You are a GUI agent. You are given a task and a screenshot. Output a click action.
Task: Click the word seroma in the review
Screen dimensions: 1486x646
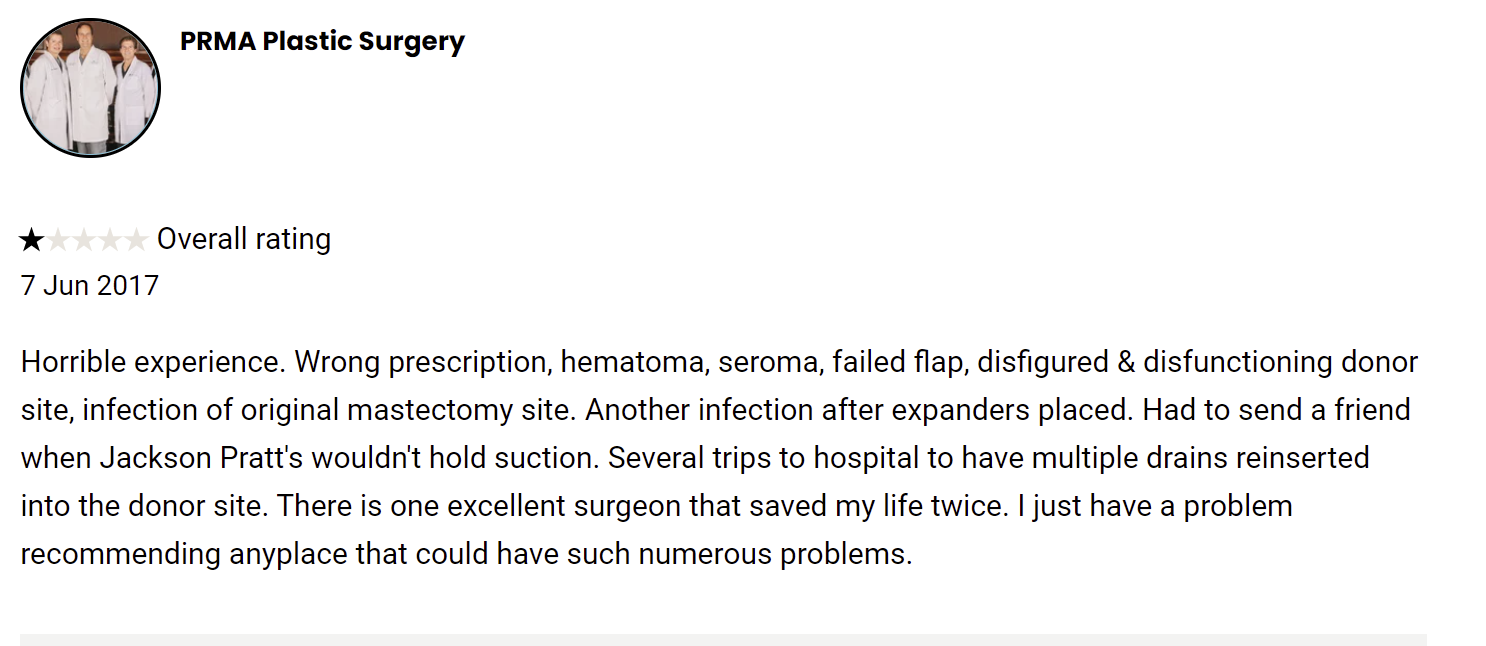(768, 362)
